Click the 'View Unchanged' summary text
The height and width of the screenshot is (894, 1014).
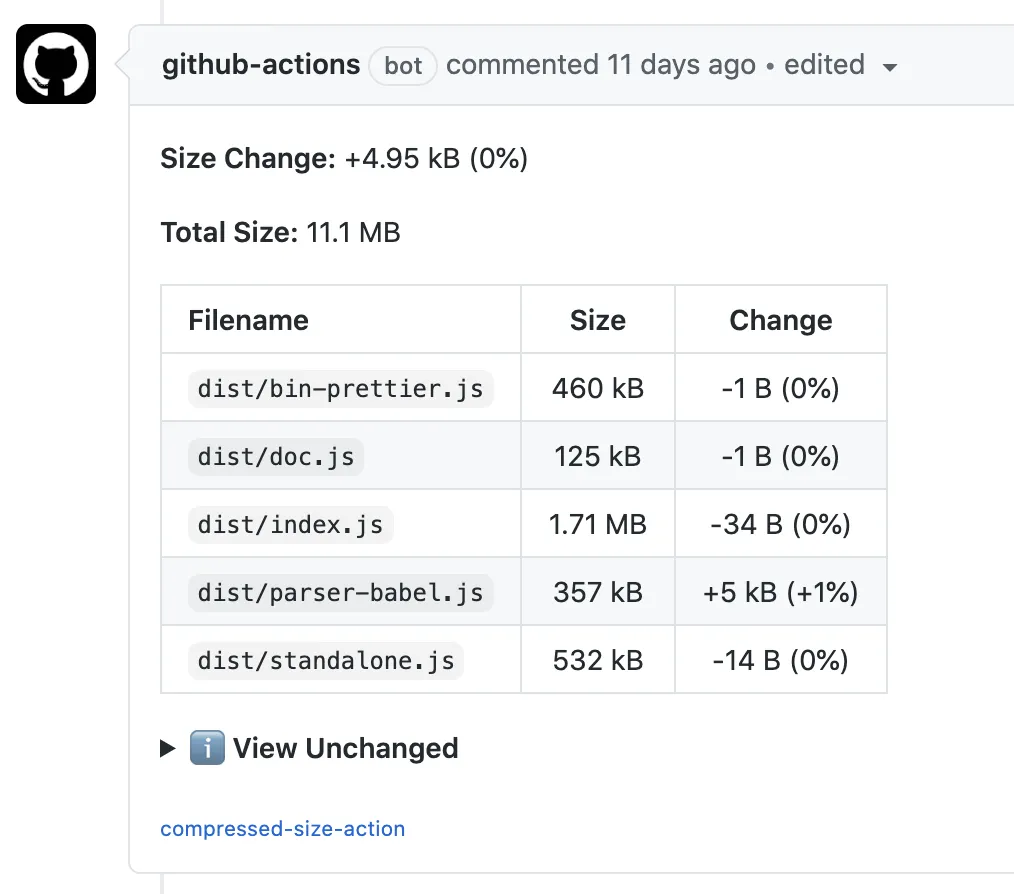345,748
